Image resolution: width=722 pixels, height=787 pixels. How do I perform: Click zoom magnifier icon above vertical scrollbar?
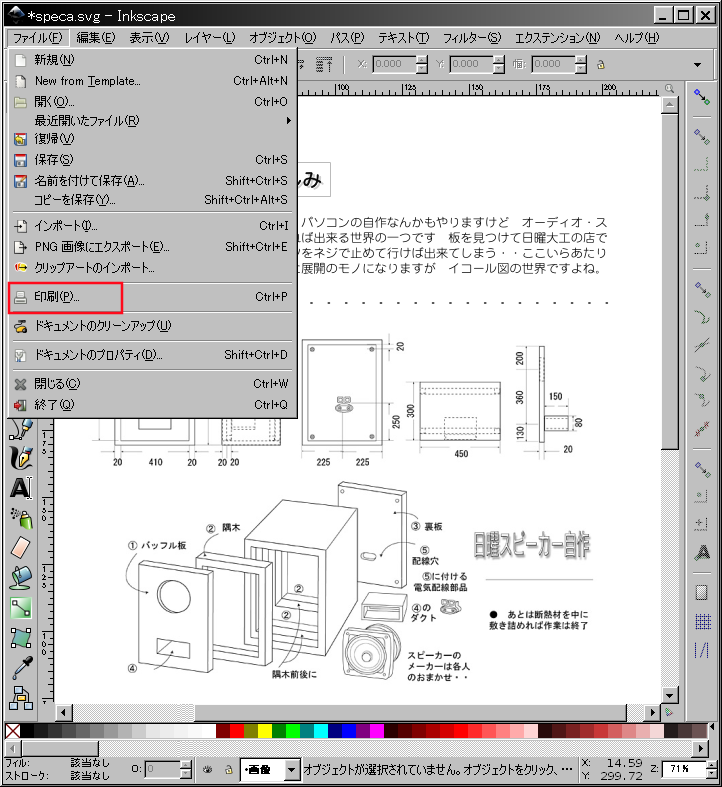tap(669, 88)
